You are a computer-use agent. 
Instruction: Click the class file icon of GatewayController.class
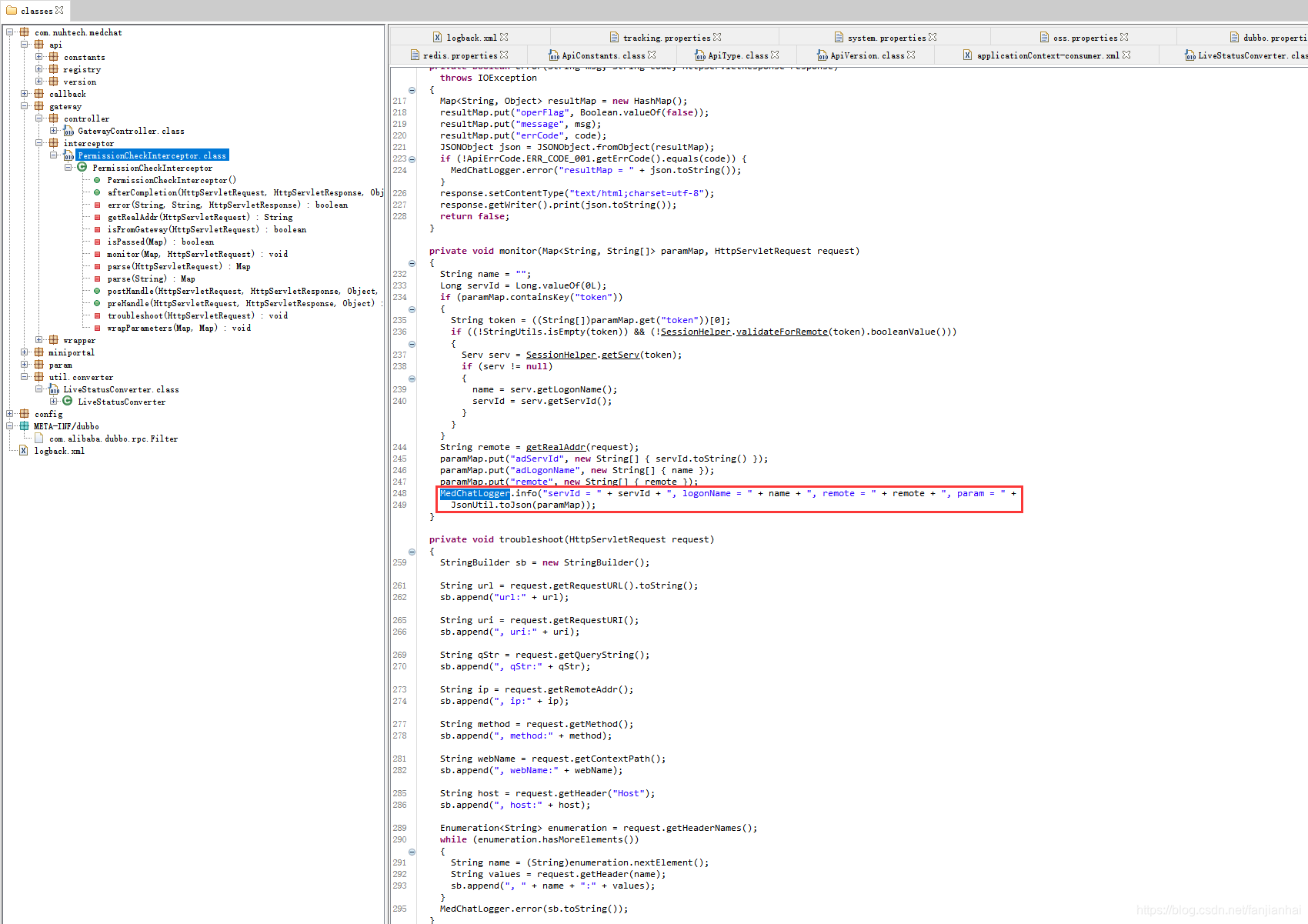68,131
